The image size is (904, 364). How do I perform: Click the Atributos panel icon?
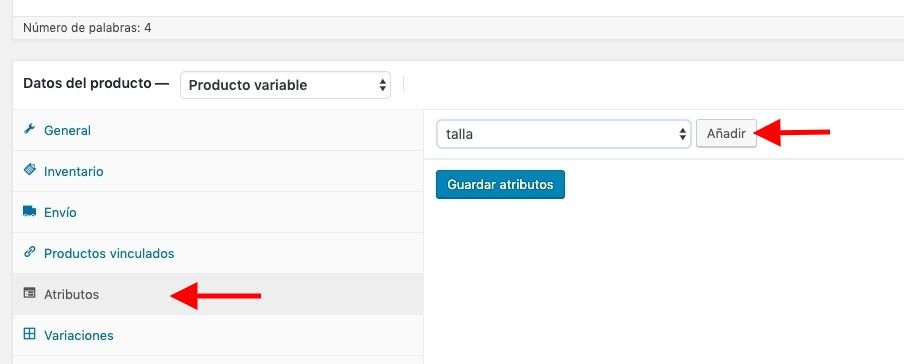pyautogui.click(x=29, y=293)
